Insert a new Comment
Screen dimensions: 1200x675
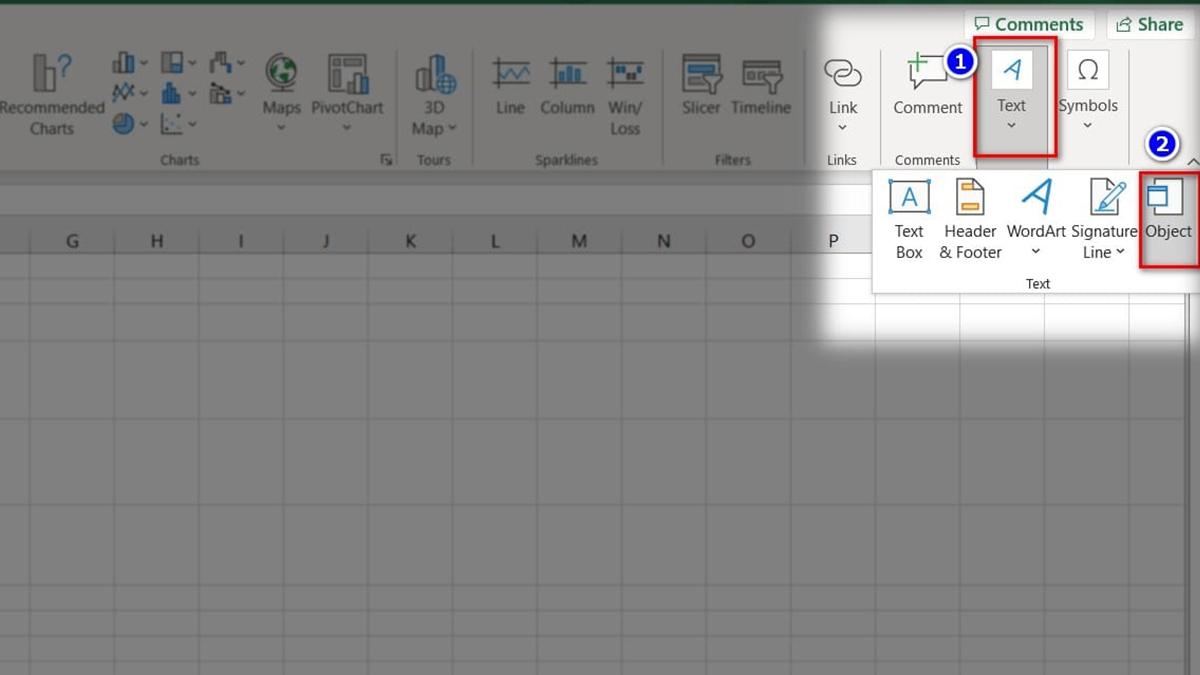pyautogui.click(x=927, y=85)
